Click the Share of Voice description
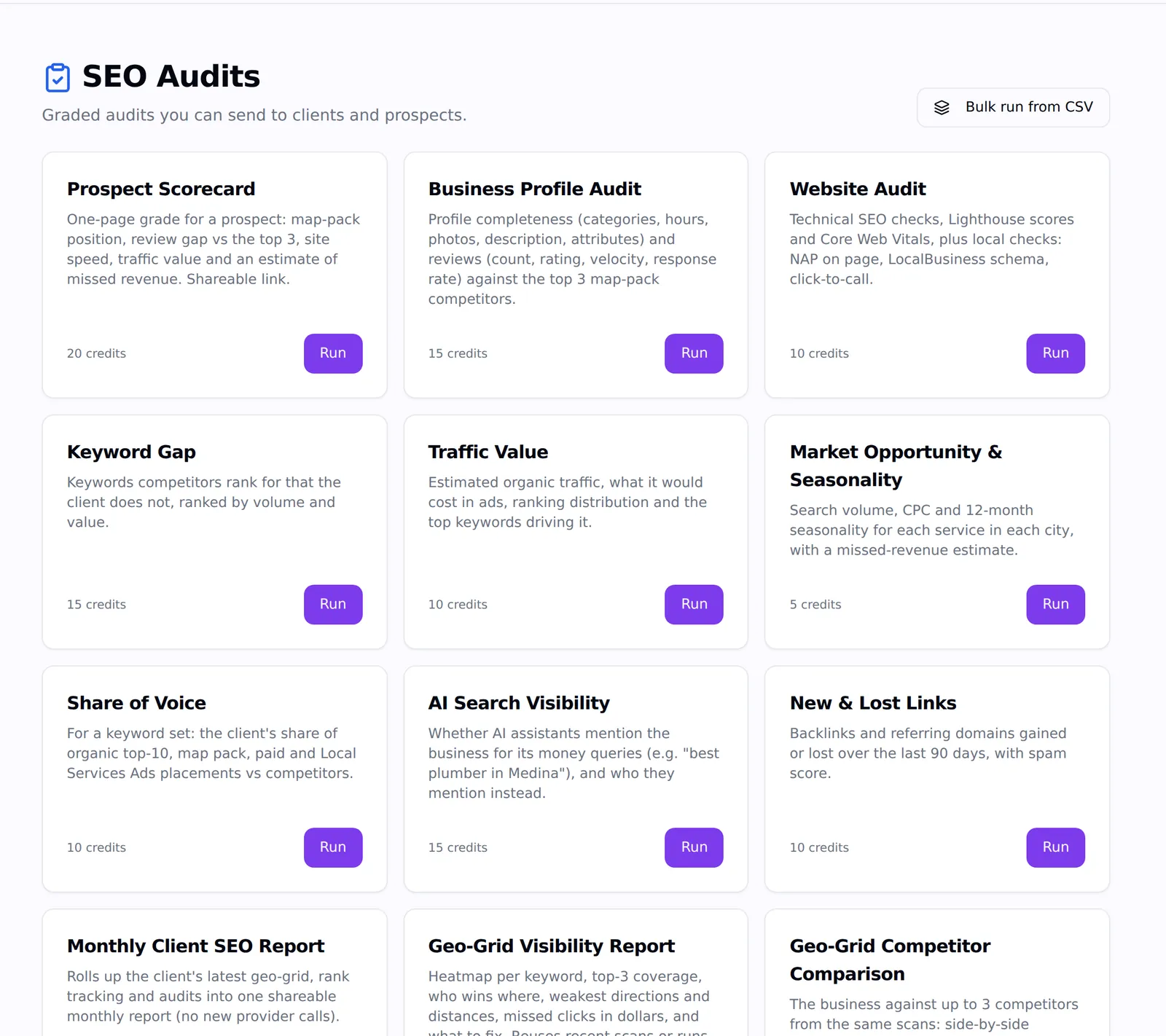Image resolution: width=1166 pixels, height=1036 pixels. tap(211, 753)
